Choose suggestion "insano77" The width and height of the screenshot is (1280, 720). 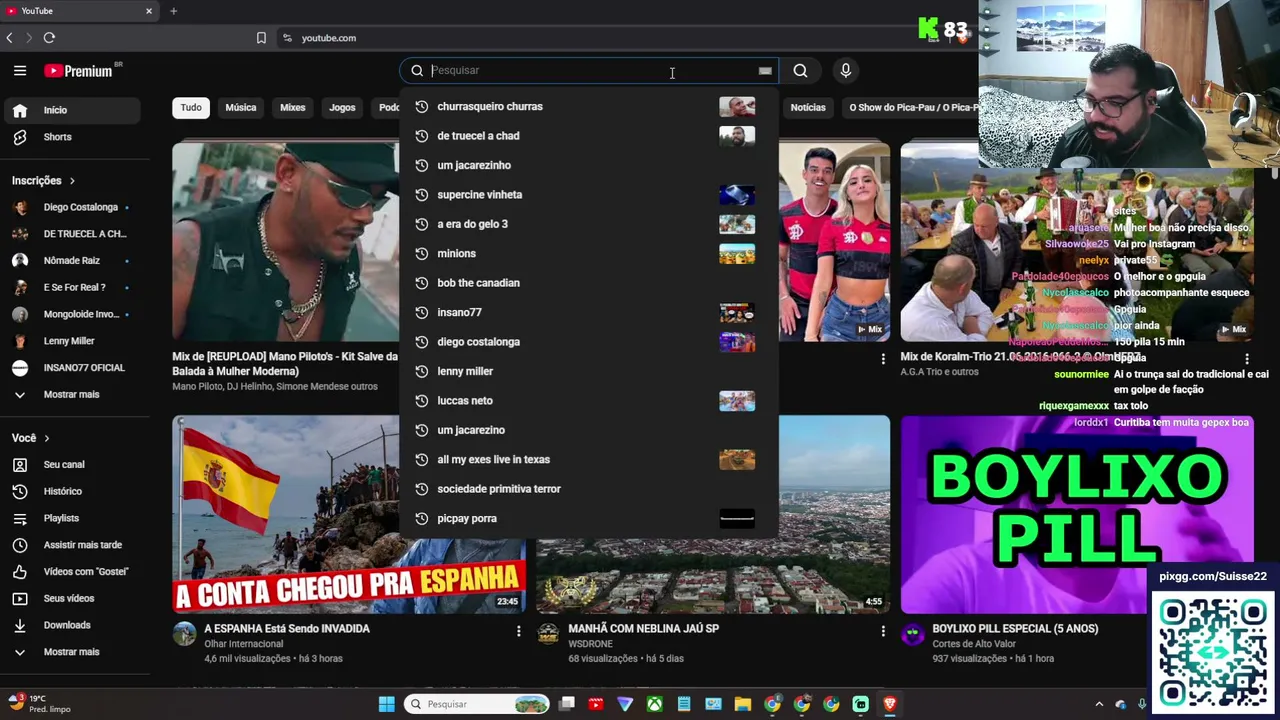tap(588, 313)
